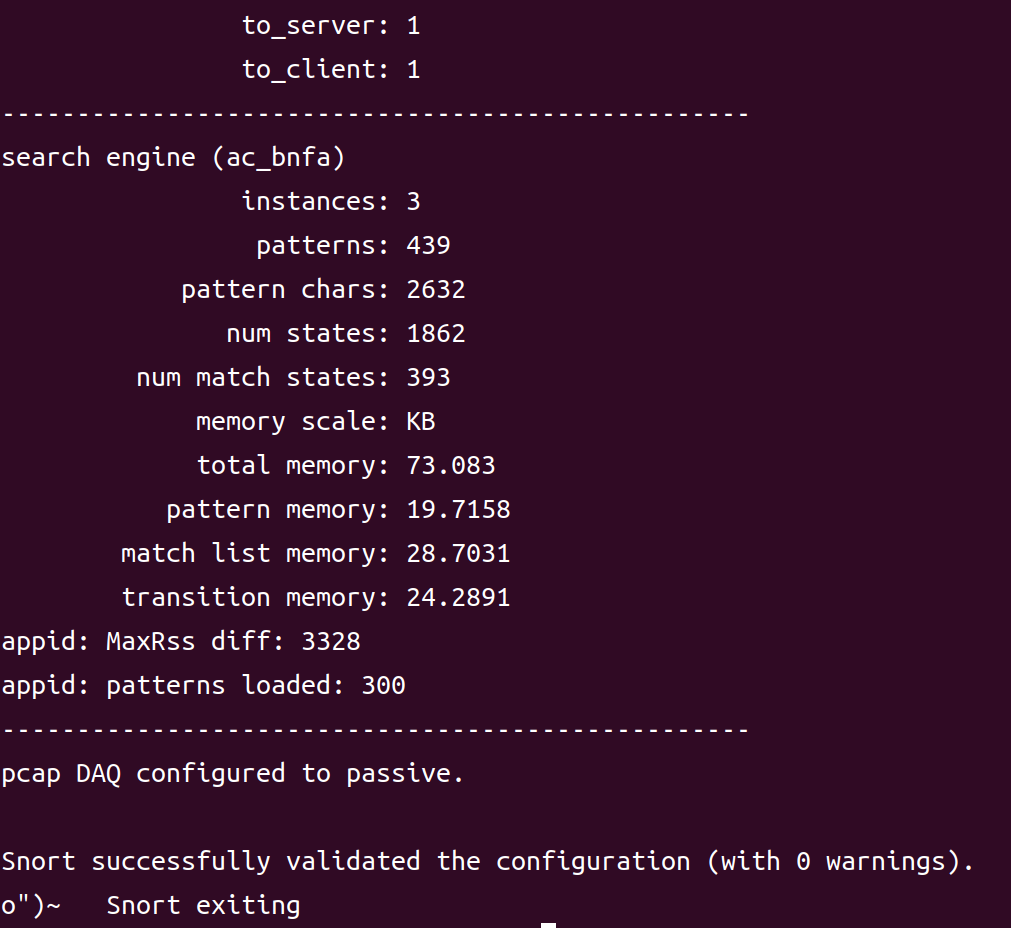The image size is (1011, 928).
Task: Click the 'to_server: 1' line
Action: [331, 26]
